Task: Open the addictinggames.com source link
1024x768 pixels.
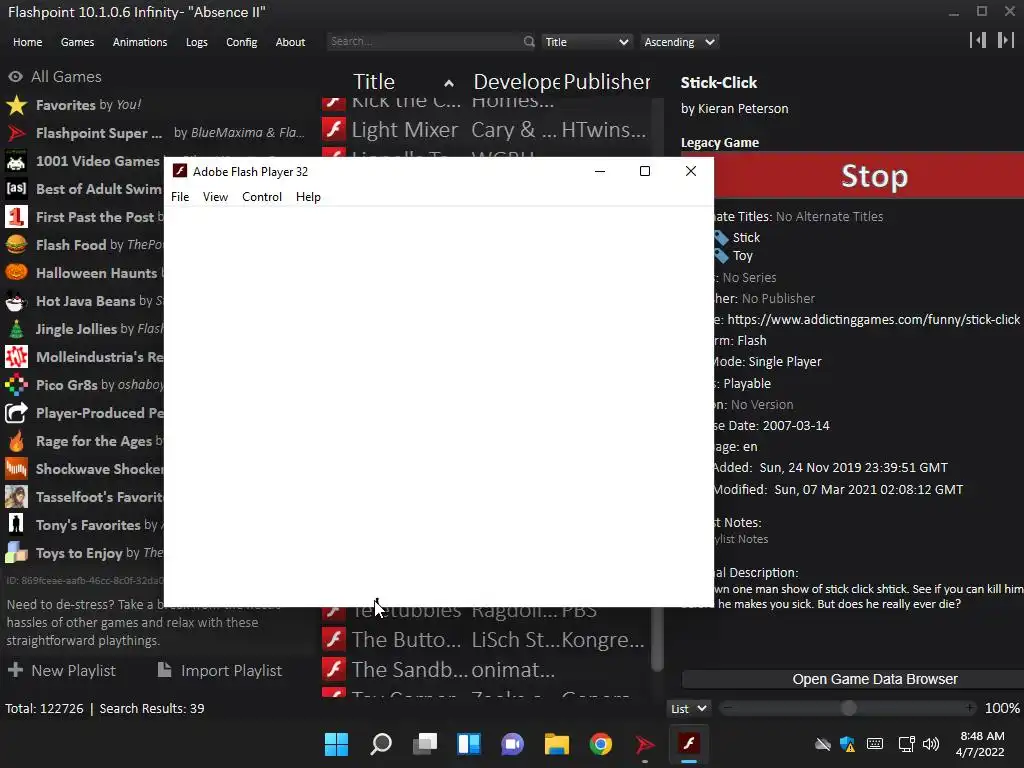Action: [873, 319]
